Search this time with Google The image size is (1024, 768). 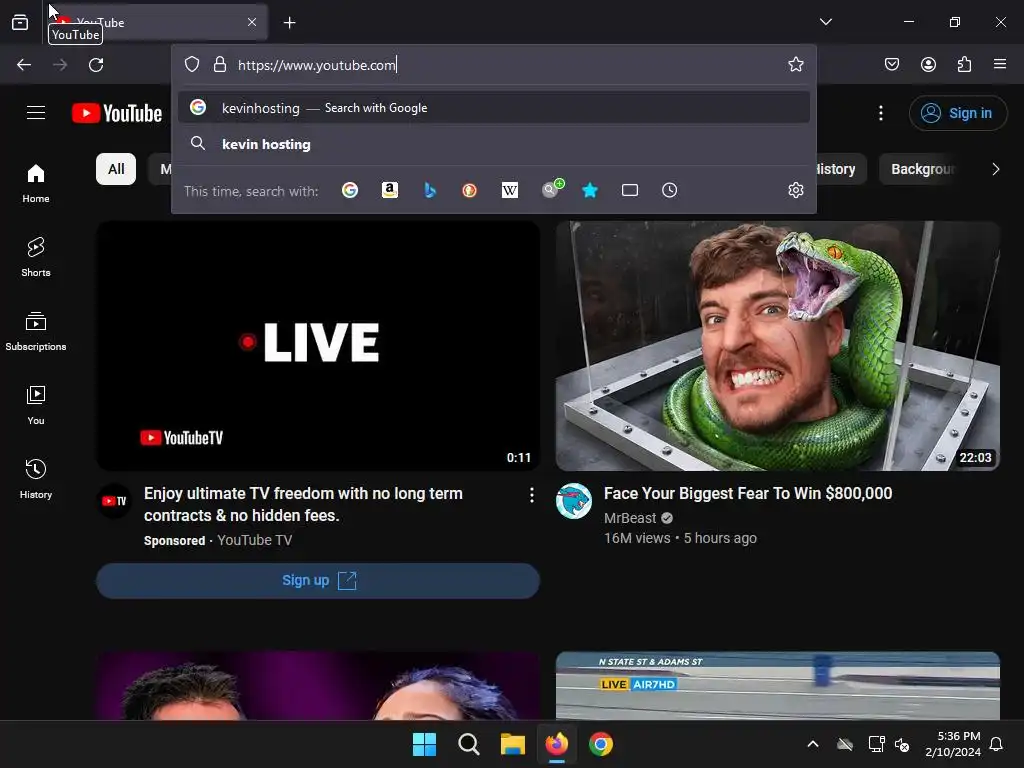[x=350, y=190]
